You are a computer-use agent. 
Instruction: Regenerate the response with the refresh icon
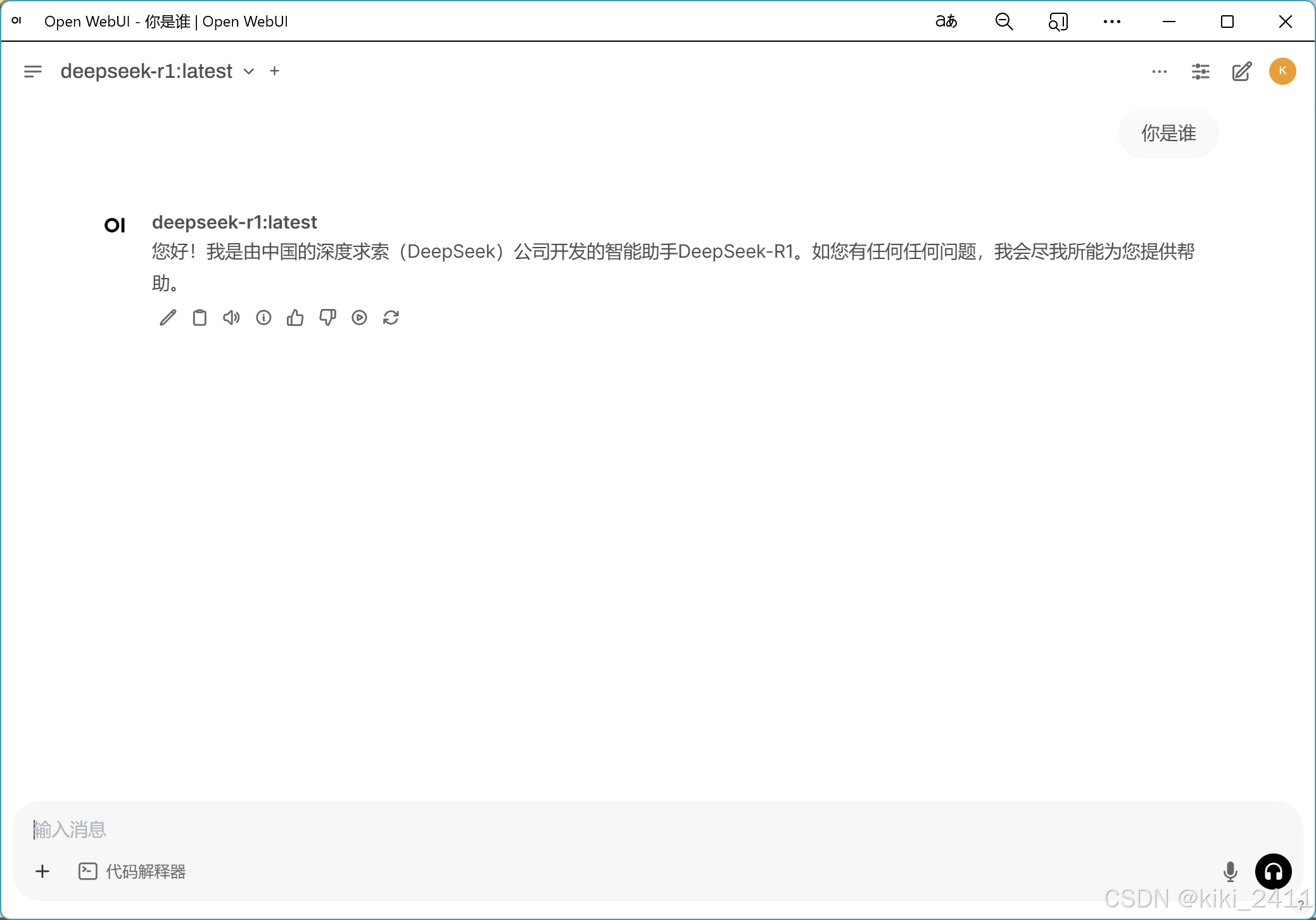391,318
